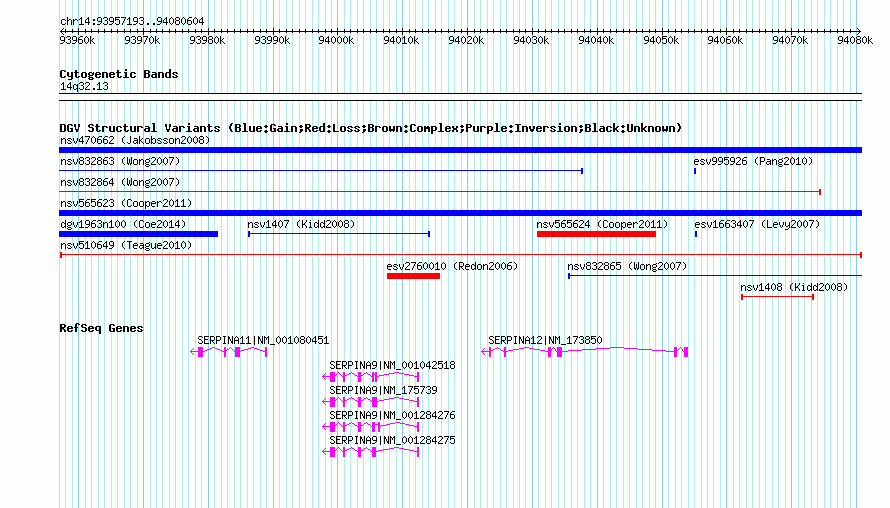Open variant label nsv565623 (Cooper2011)

[x=126, y=203]
